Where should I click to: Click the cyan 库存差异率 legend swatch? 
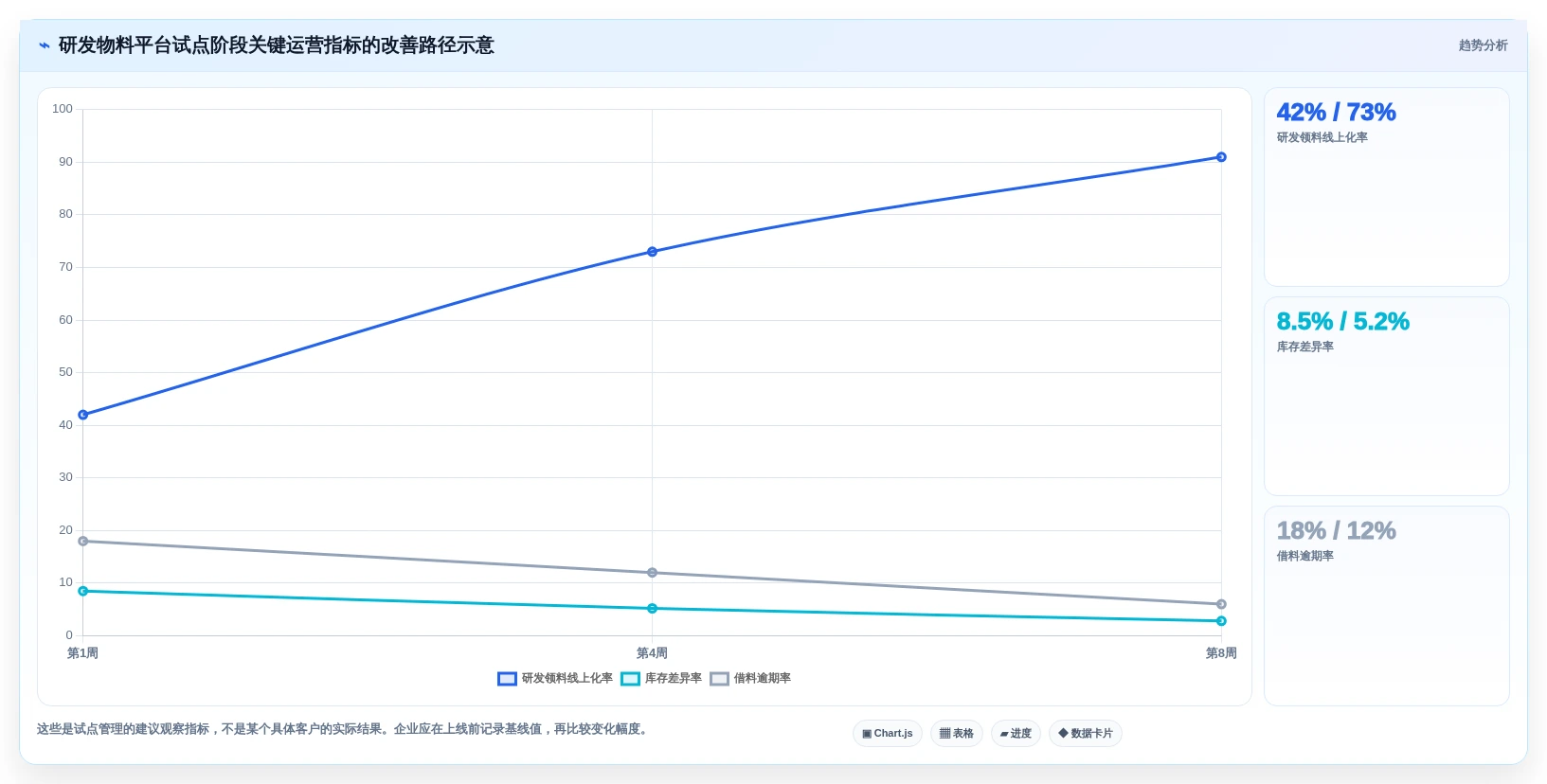pos(630,679)
